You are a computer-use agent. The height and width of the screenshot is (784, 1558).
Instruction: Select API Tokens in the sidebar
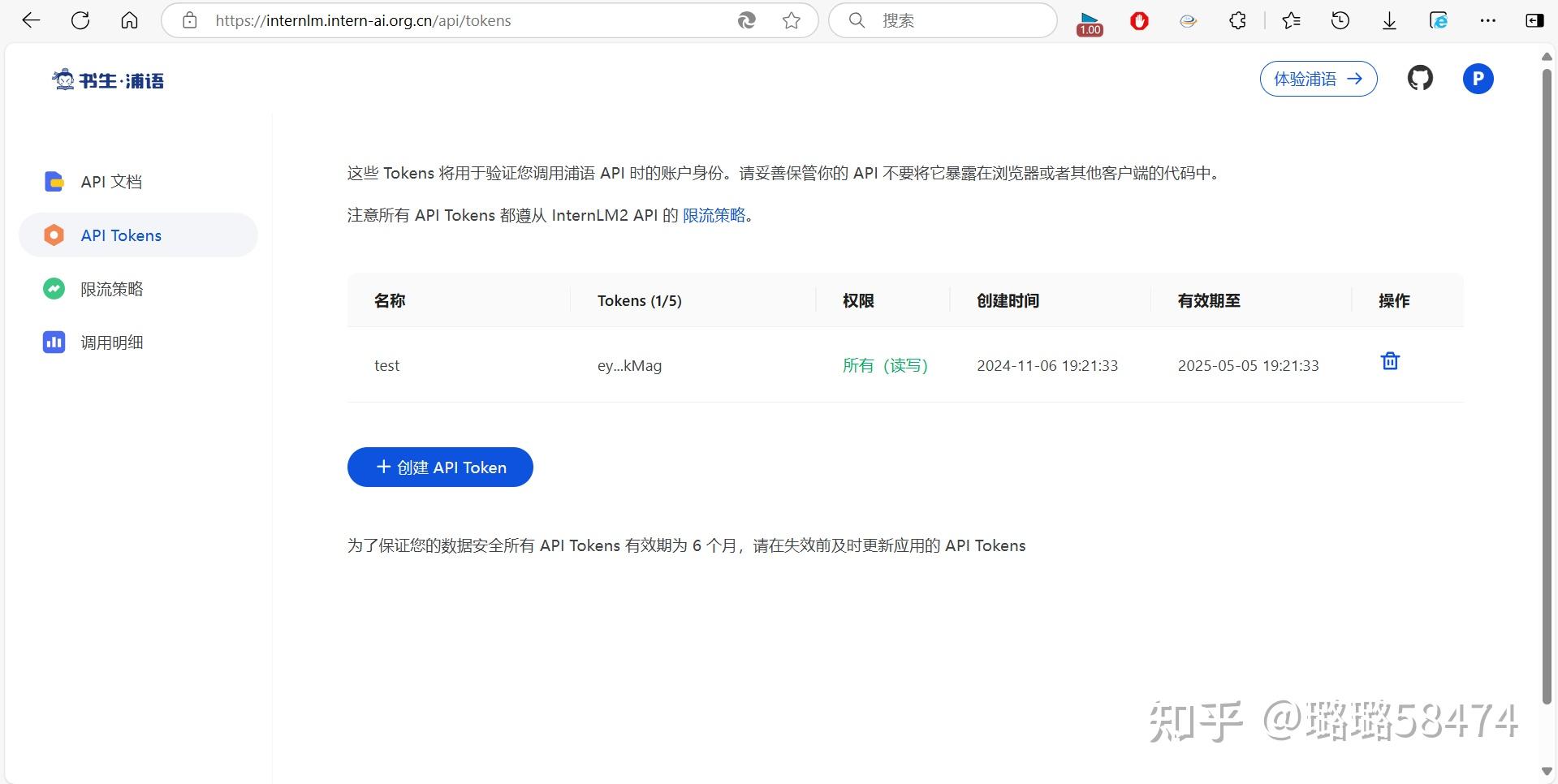138,235
